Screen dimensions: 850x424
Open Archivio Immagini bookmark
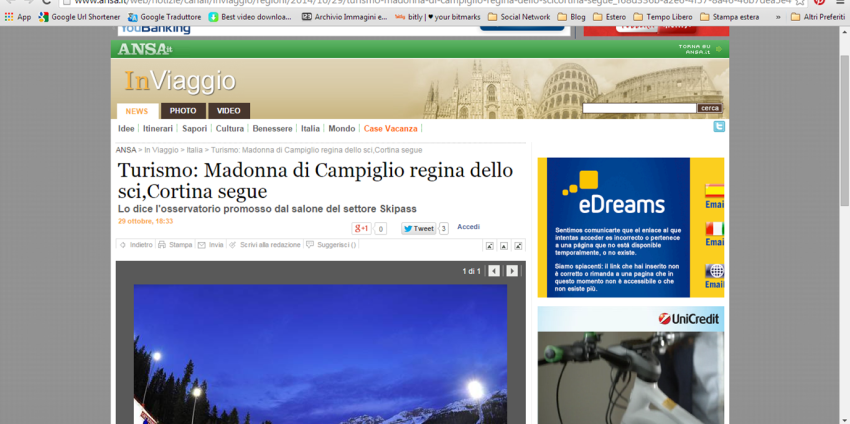point(345,17)
